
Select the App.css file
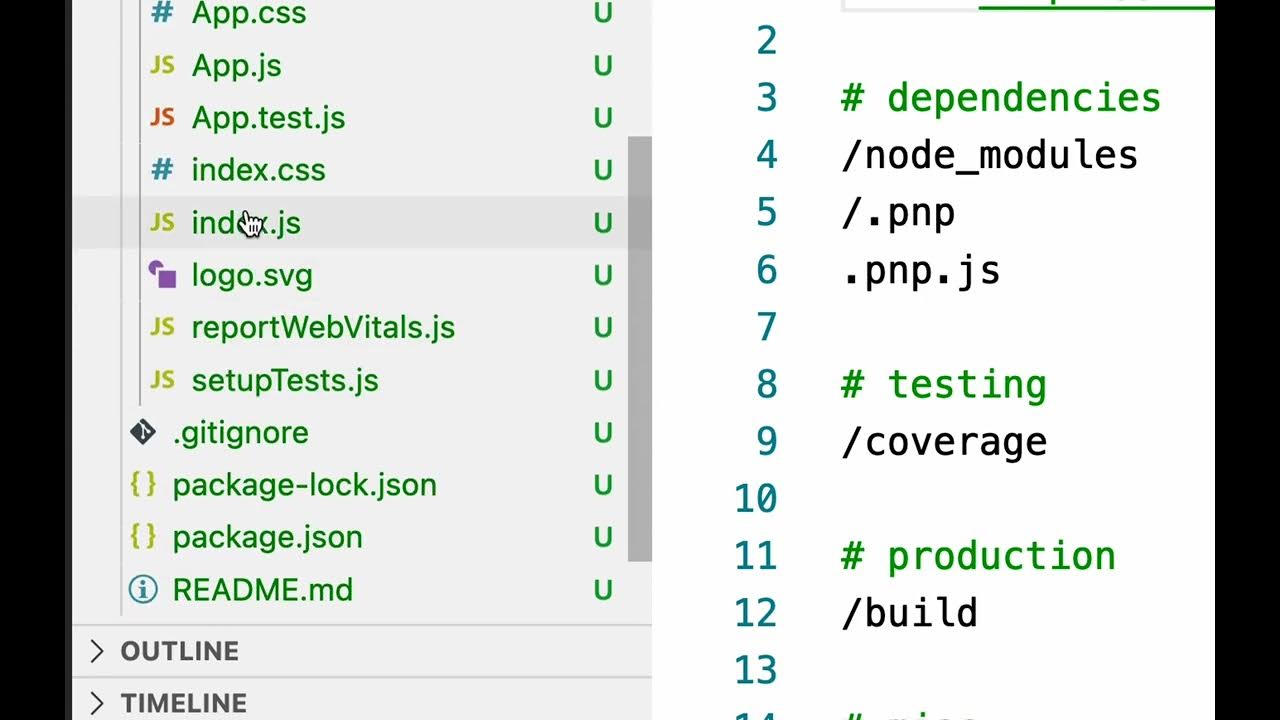pos(249,14)
